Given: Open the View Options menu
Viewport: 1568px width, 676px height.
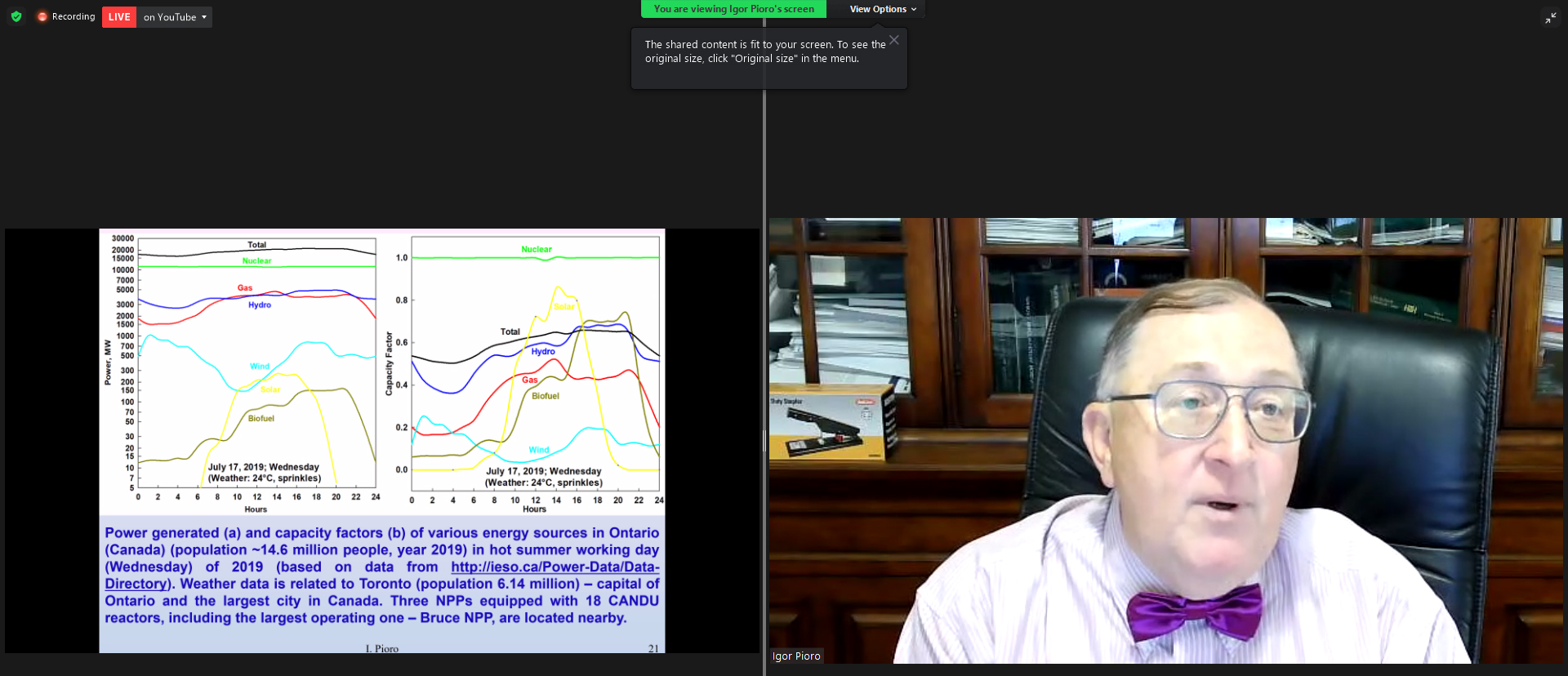Looking at the screenshot, I should tap(882, 9).
